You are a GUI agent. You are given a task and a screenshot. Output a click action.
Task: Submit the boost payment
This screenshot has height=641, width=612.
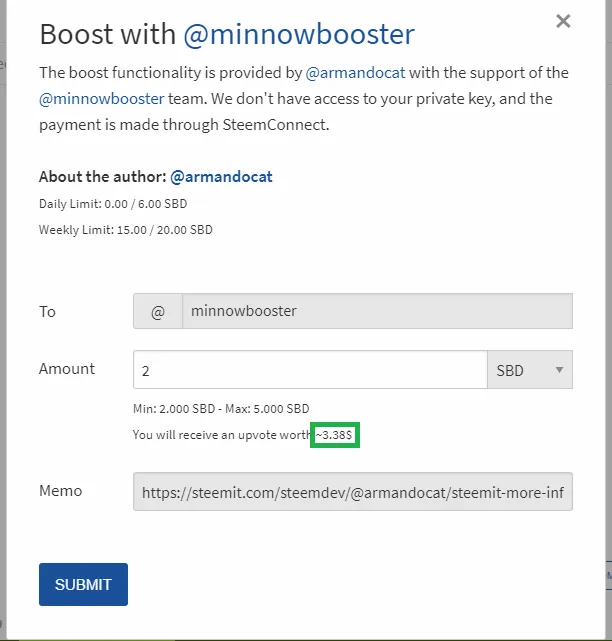83,584
